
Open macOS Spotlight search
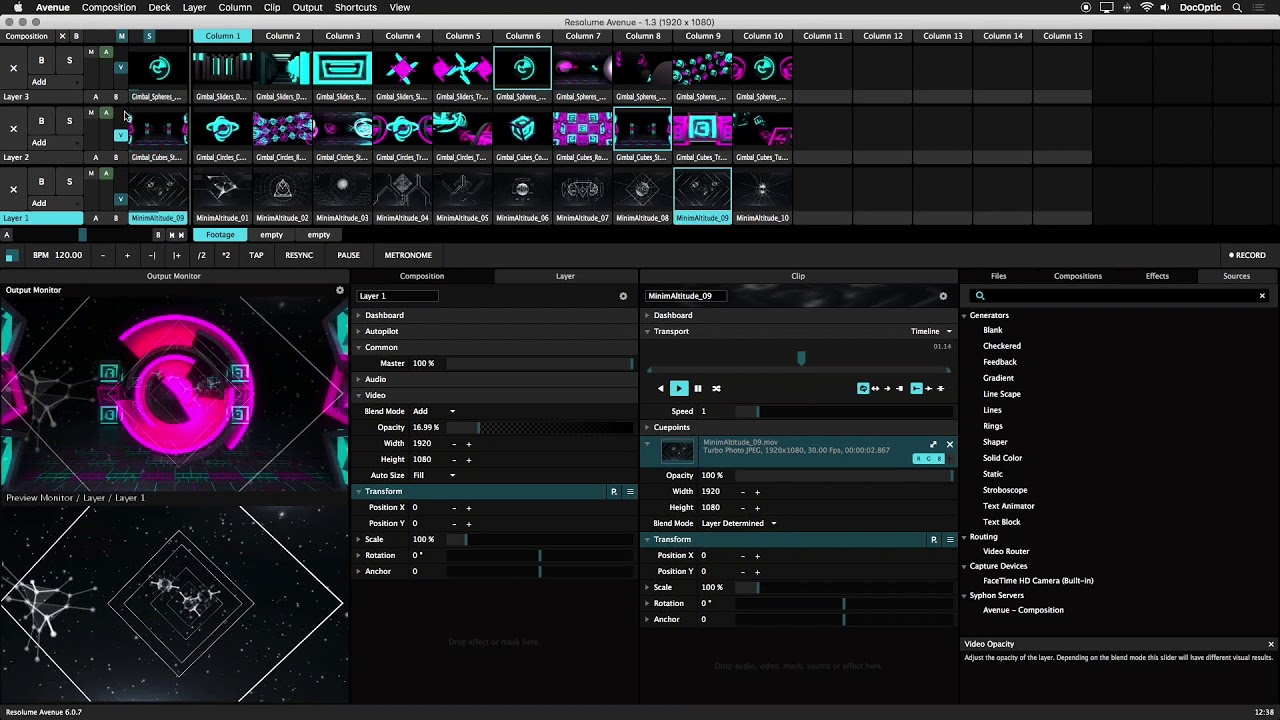1237,7
